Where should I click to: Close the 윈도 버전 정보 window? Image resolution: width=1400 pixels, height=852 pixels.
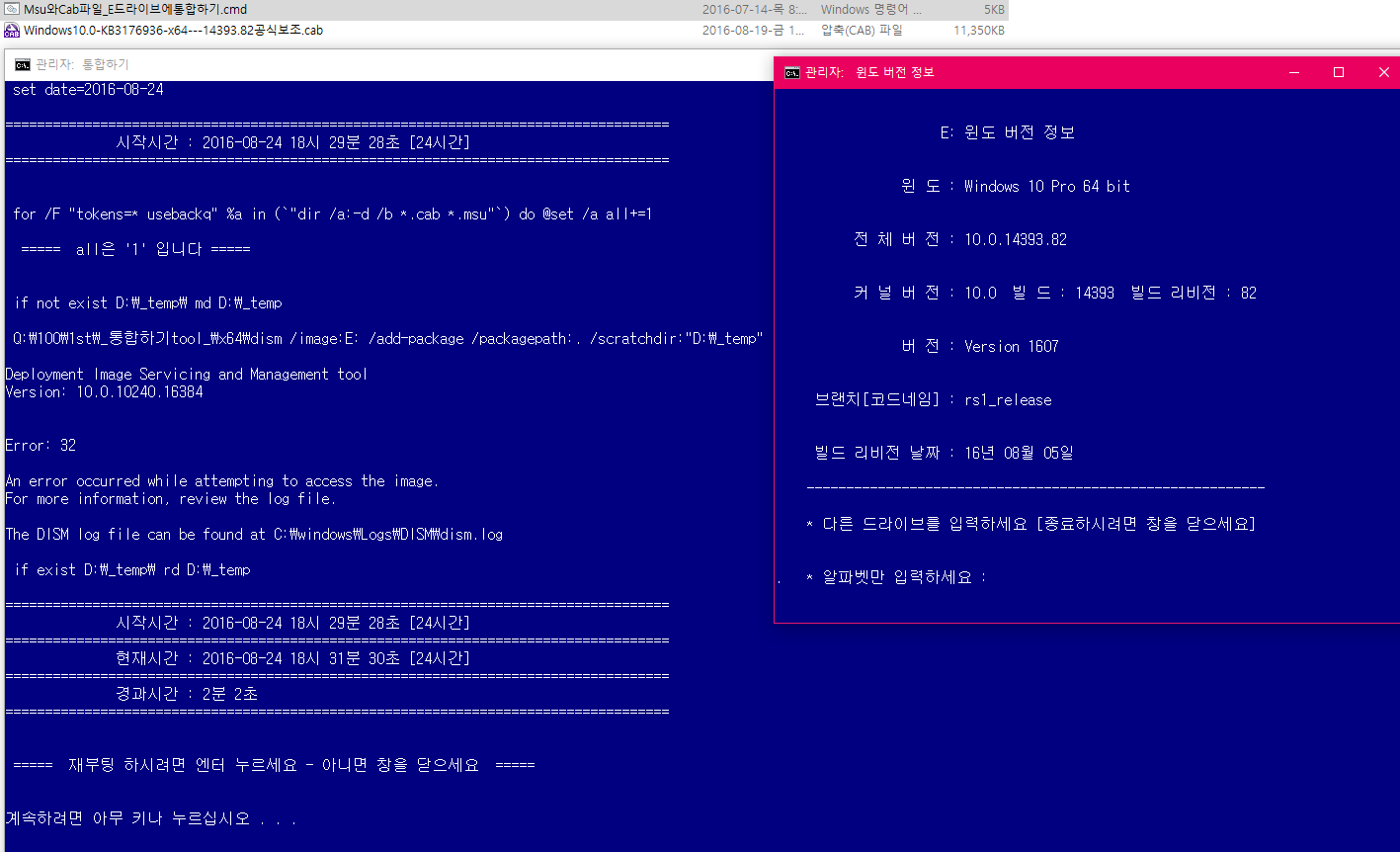(1383, 72)
